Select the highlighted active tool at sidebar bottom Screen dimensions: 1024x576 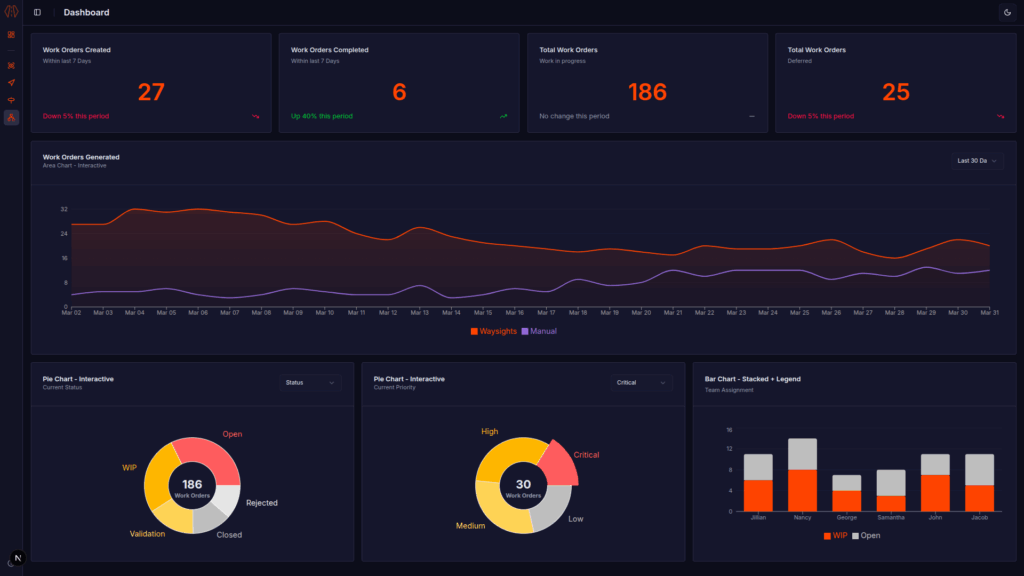click(x=10, y=117)
